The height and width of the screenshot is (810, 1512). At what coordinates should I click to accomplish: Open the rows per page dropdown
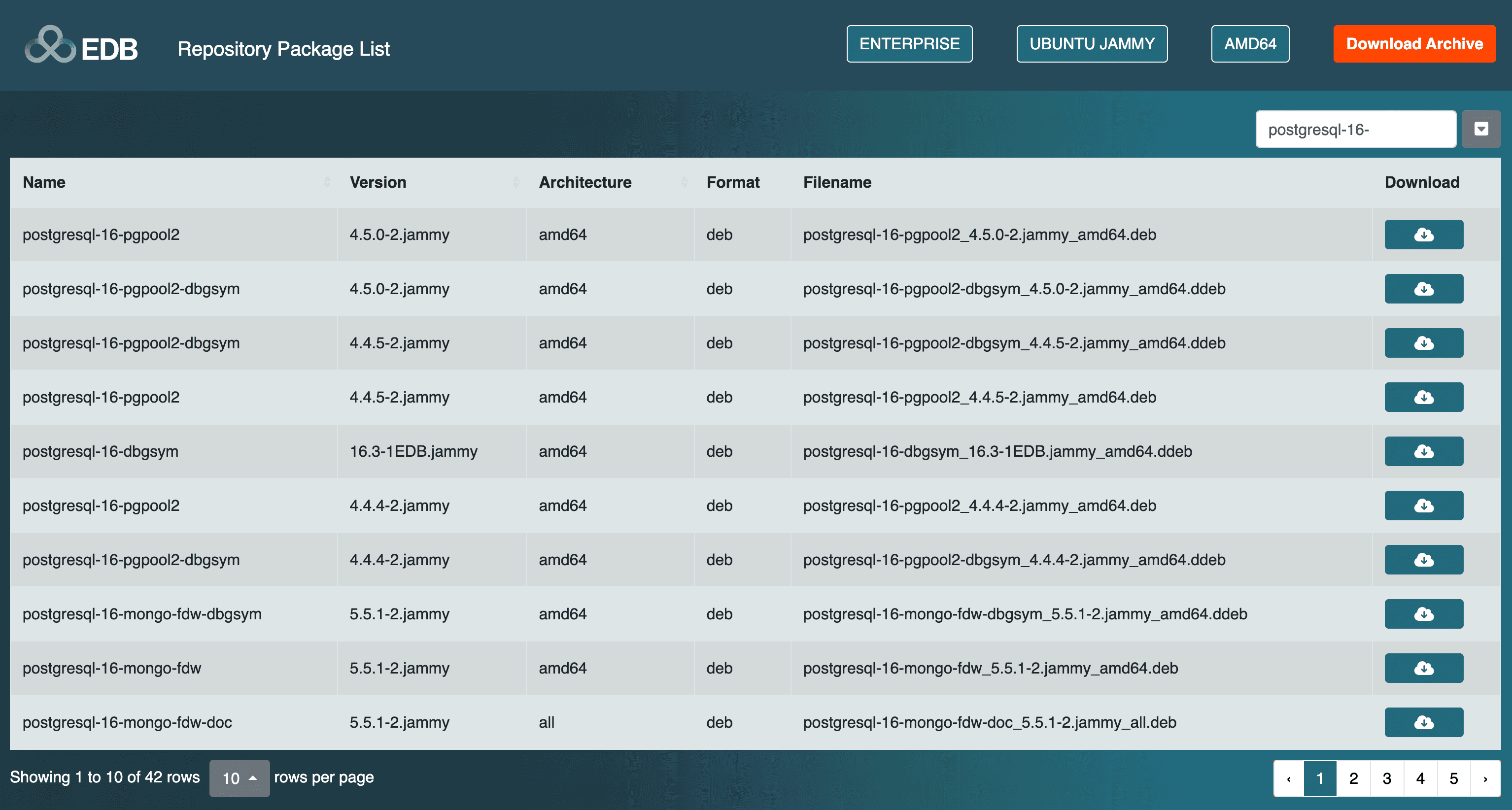pos(240,777)
